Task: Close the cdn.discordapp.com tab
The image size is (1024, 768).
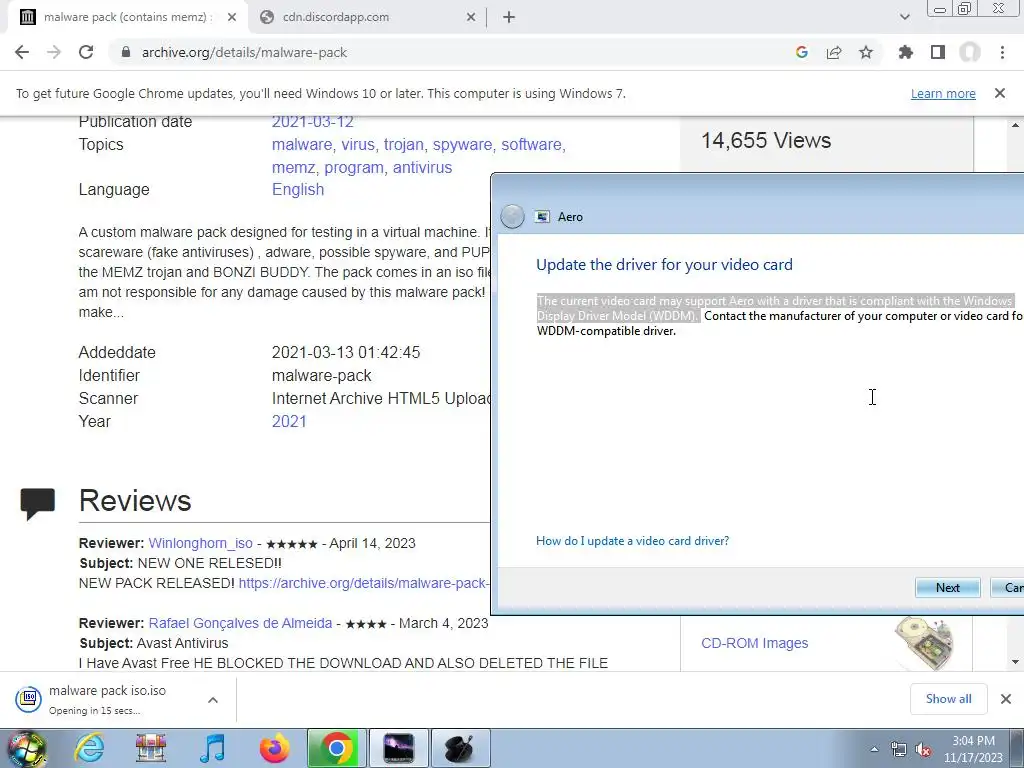Action: pos(471,17)
